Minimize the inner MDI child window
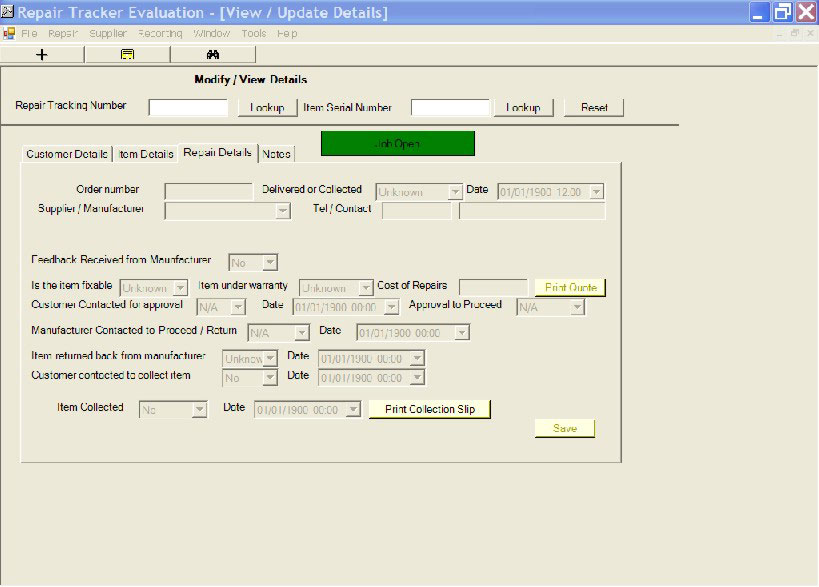Image resolution: width=819 pixels, height=587 pixels. coord(780,33)
